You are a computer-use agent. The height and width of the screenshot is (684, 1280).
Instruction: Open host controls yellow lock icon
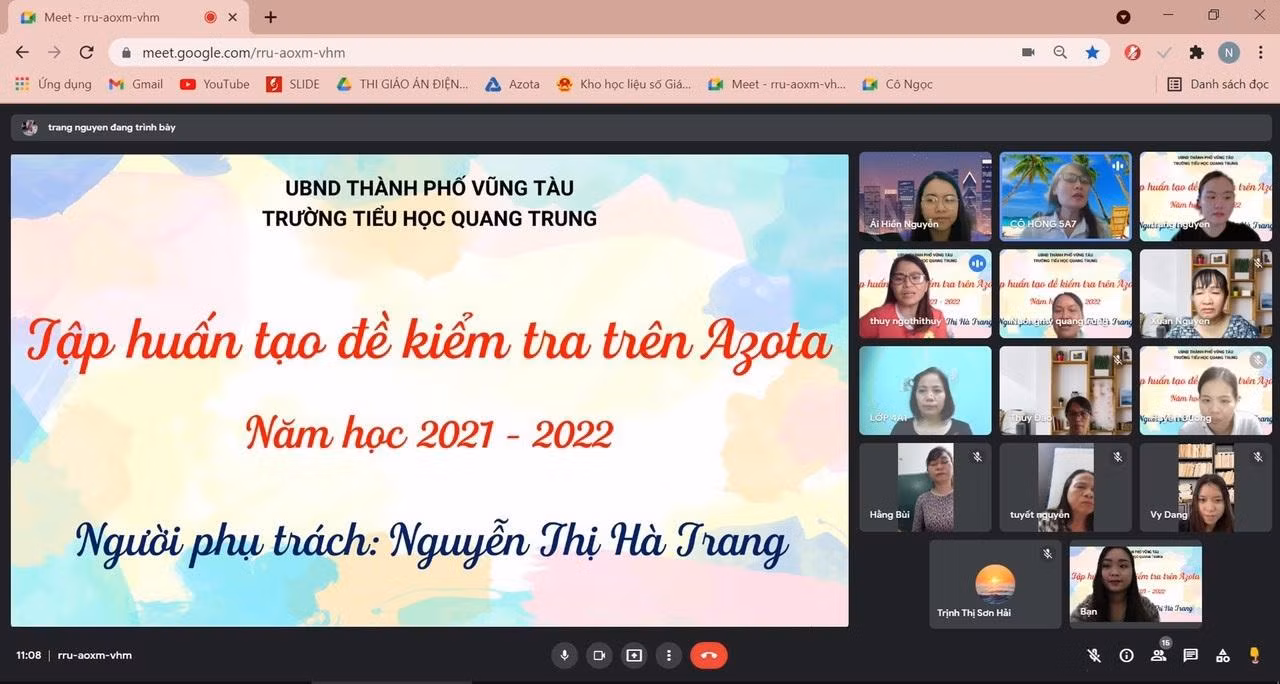point(1254,656)
